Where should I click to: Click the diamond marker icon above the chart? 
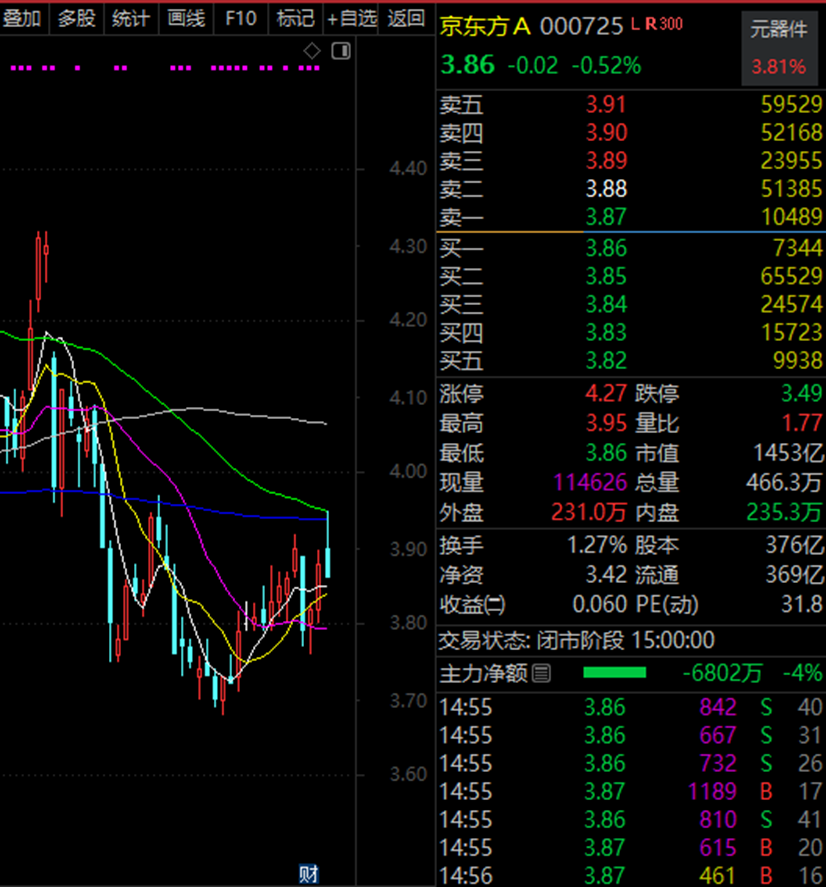pyautogui.click(x=310, y=49)
